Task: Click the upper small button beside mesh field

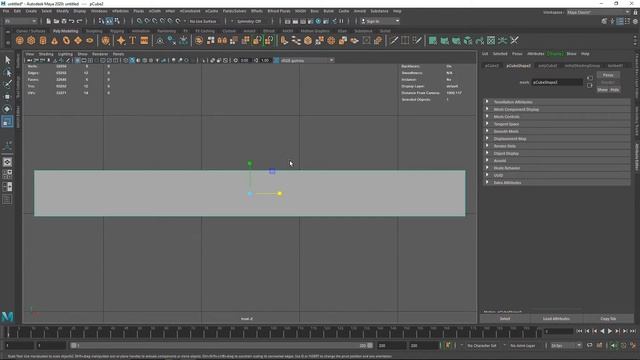Action: tap(589, 78)
